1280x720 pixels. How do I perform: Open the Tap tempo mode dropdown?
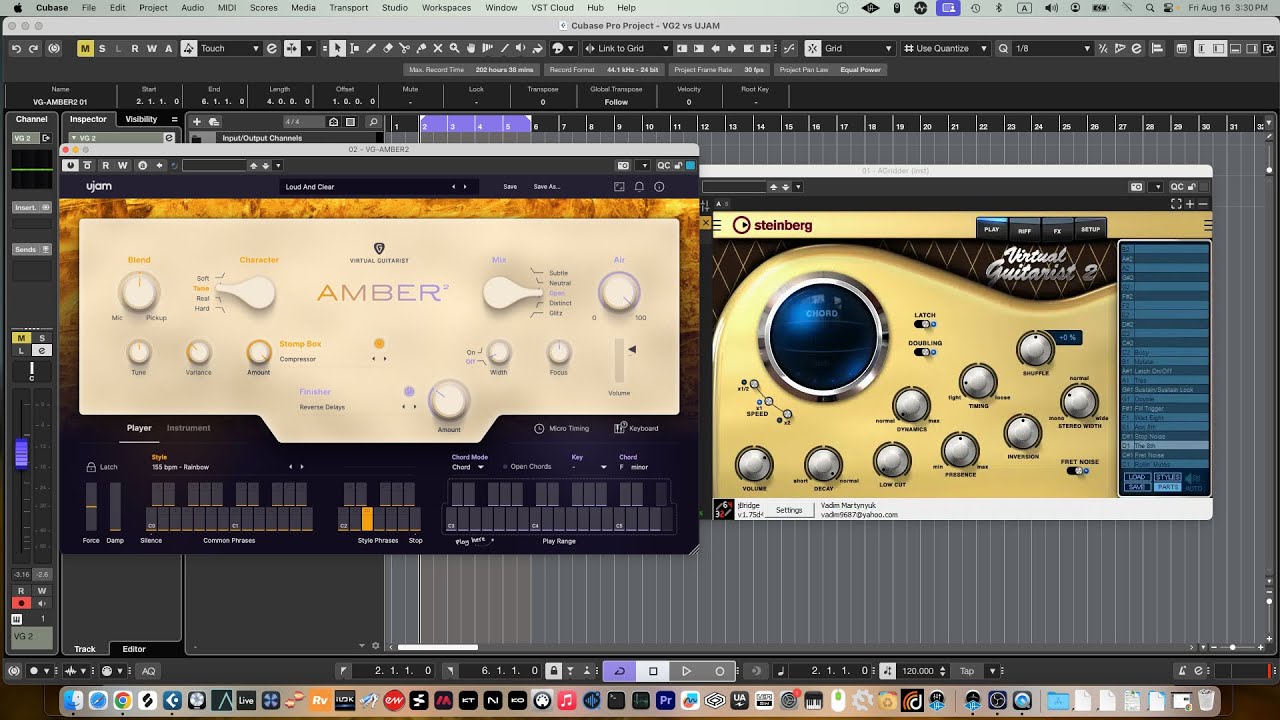click(992, 671)
